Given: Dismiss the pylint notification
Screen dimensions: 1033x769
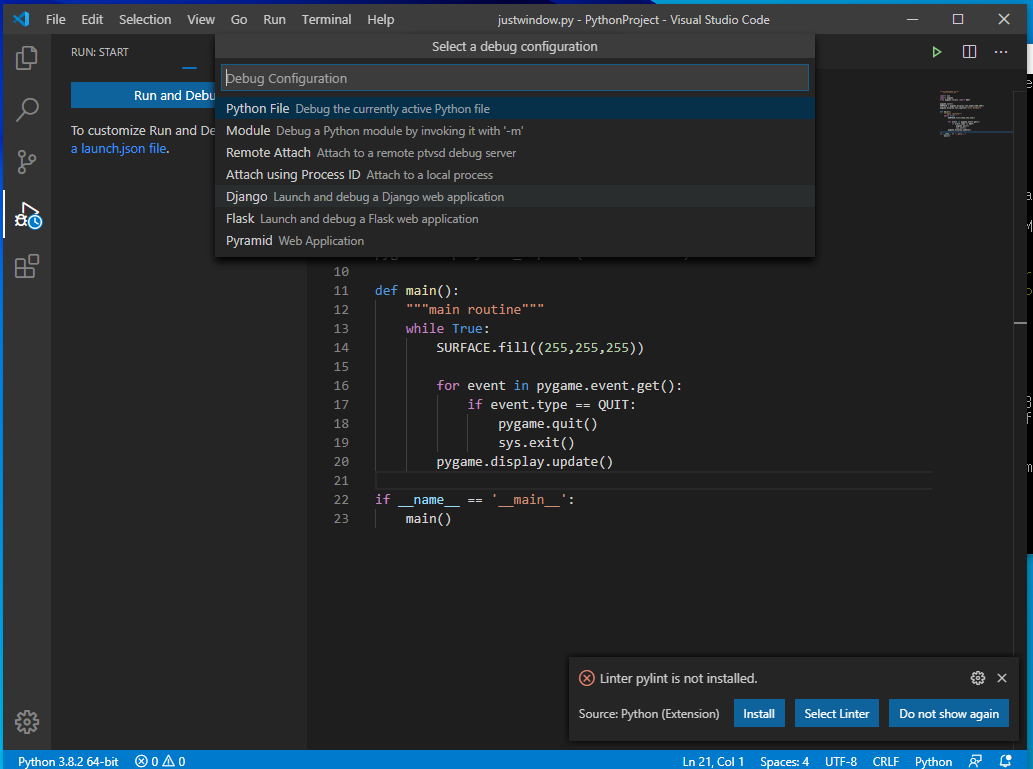Looking at the screenshot, I should click(1001, 677).
